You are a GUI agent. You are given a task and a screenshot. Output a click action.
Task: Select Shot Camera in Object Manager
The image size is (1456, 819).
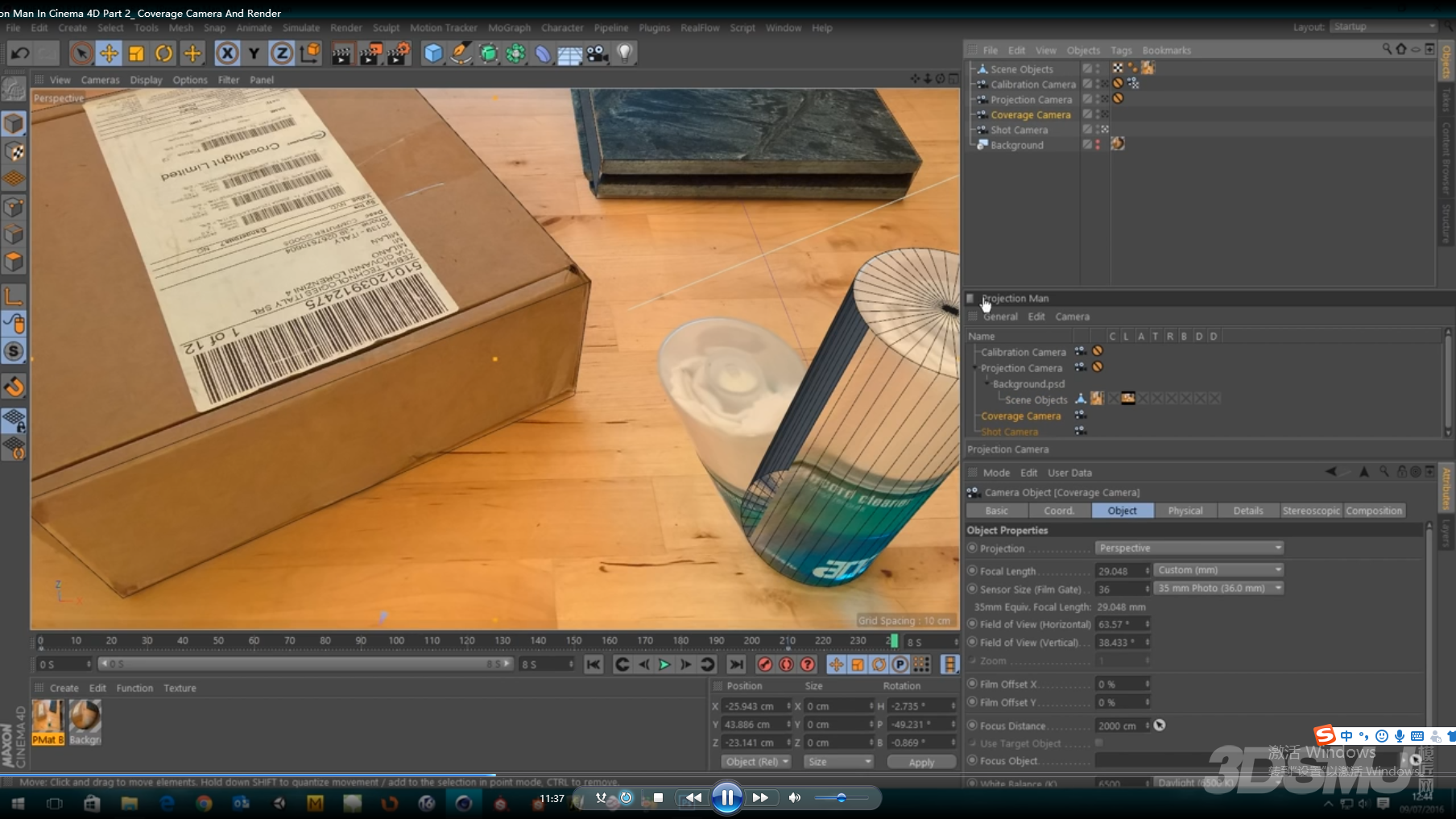coord(1019,130)
